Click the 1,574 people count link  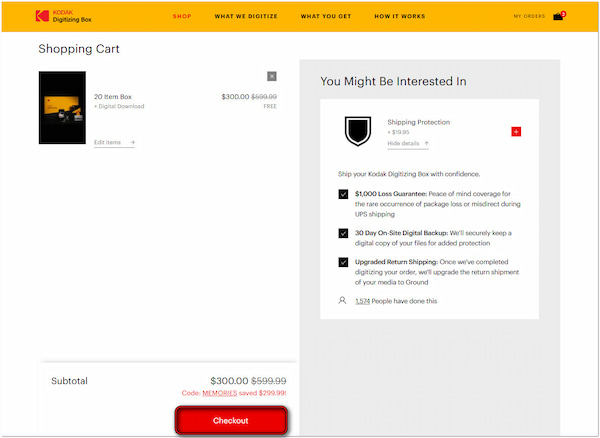(362, 301)
